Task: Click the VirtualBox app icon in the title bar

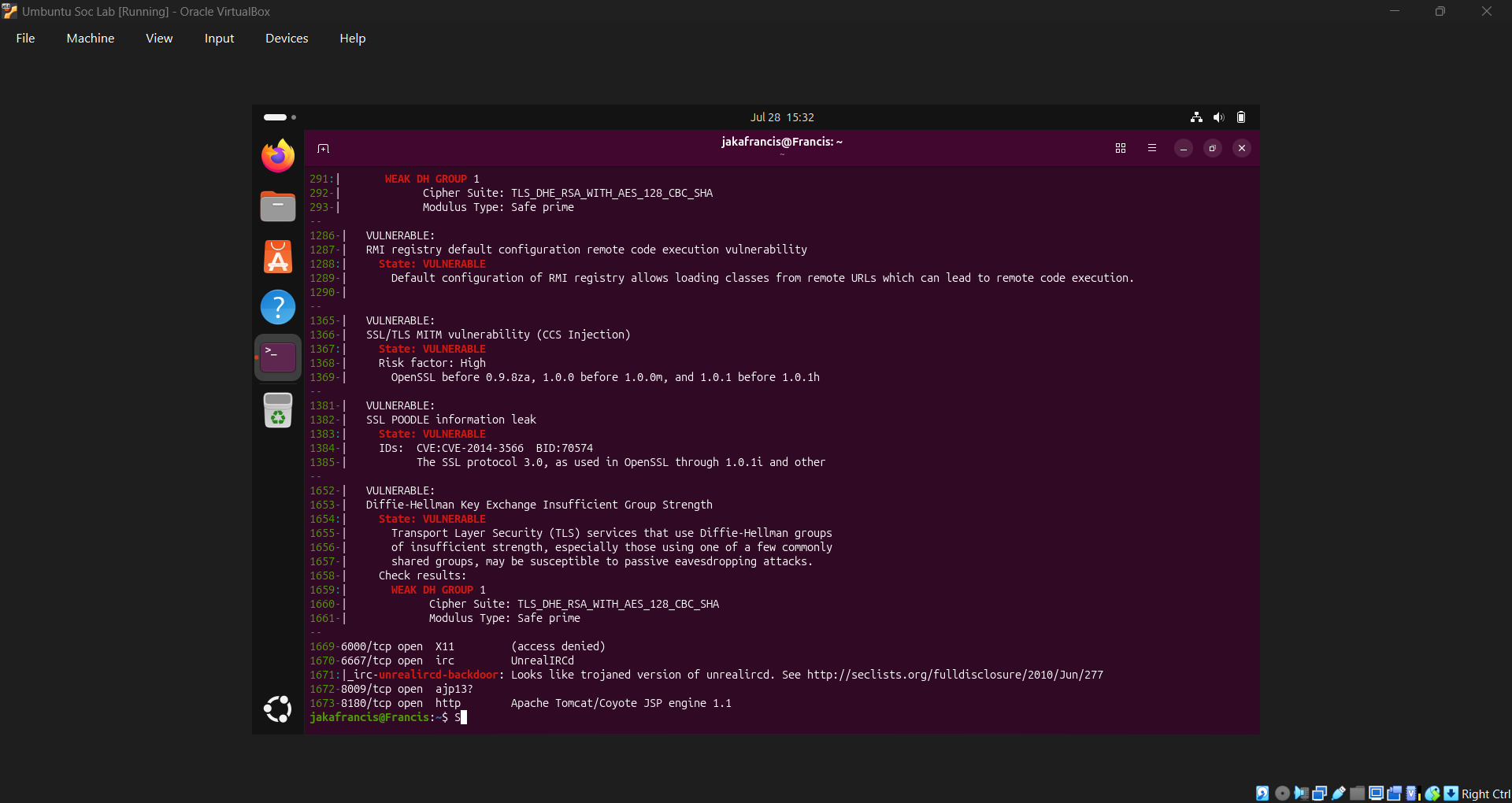Action: coord(9,12)
